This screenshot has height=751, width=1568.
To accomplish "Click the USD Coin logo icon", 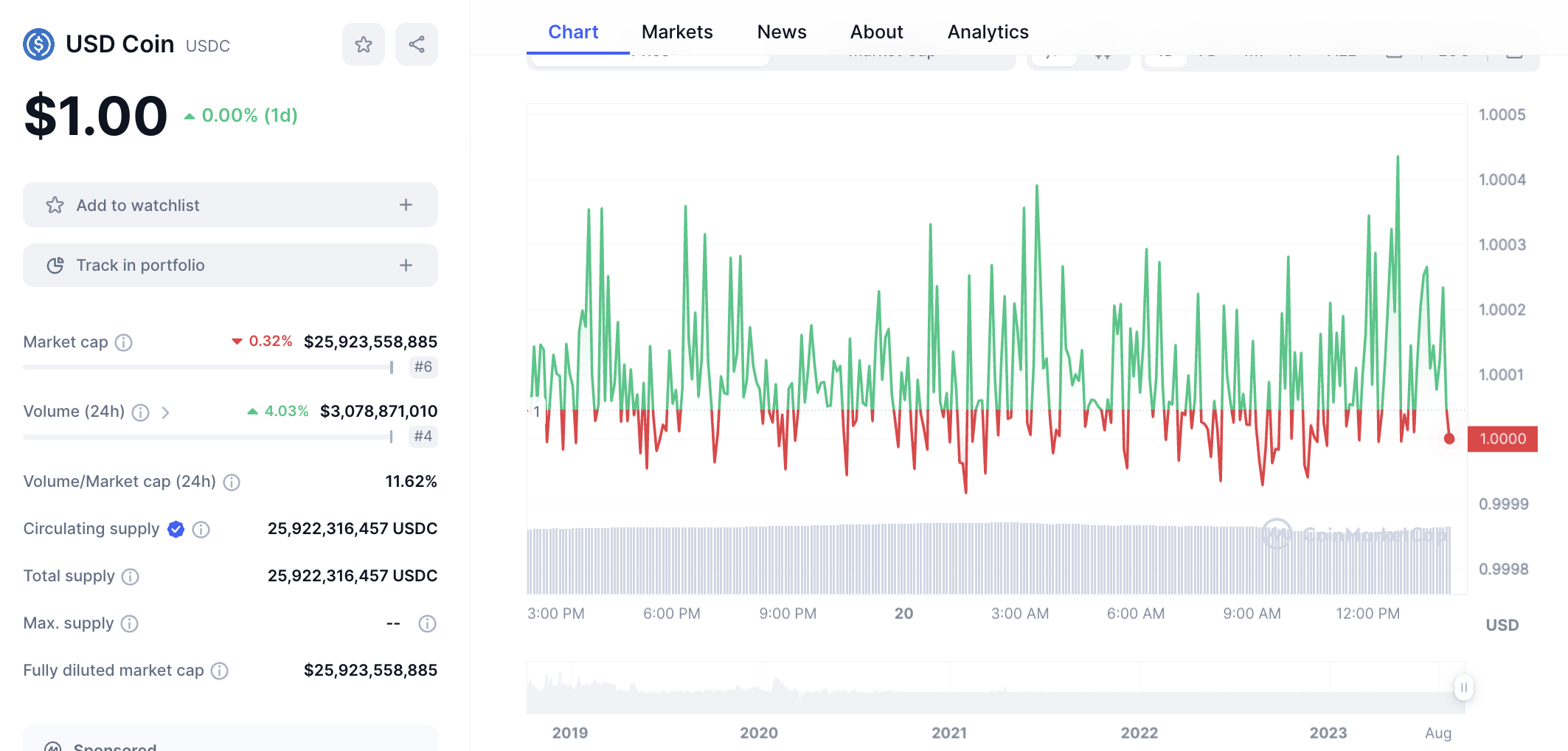I will [38, 44].
